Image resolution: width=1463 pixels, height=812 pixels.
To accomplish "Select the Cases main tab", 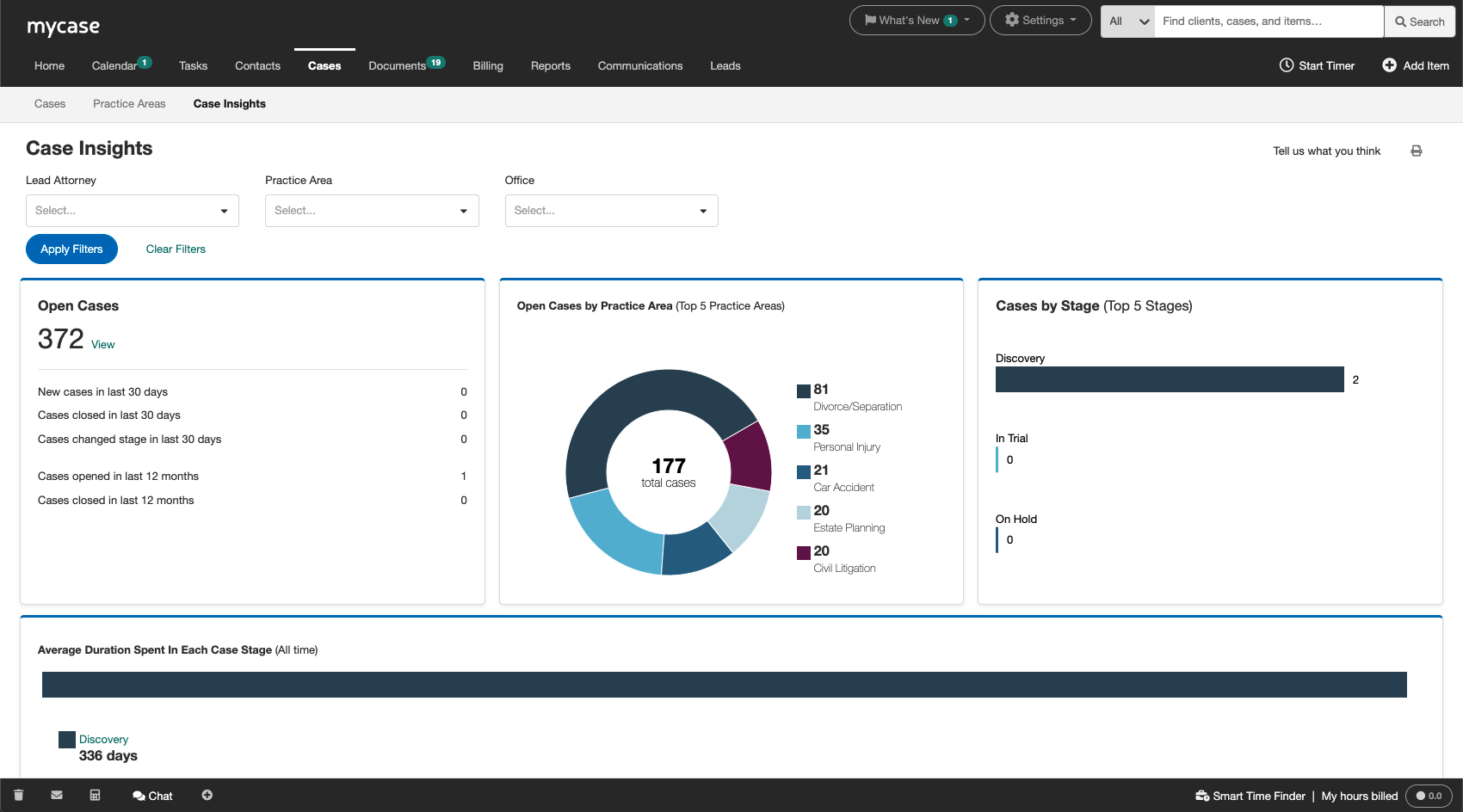I will pos(324,66).
